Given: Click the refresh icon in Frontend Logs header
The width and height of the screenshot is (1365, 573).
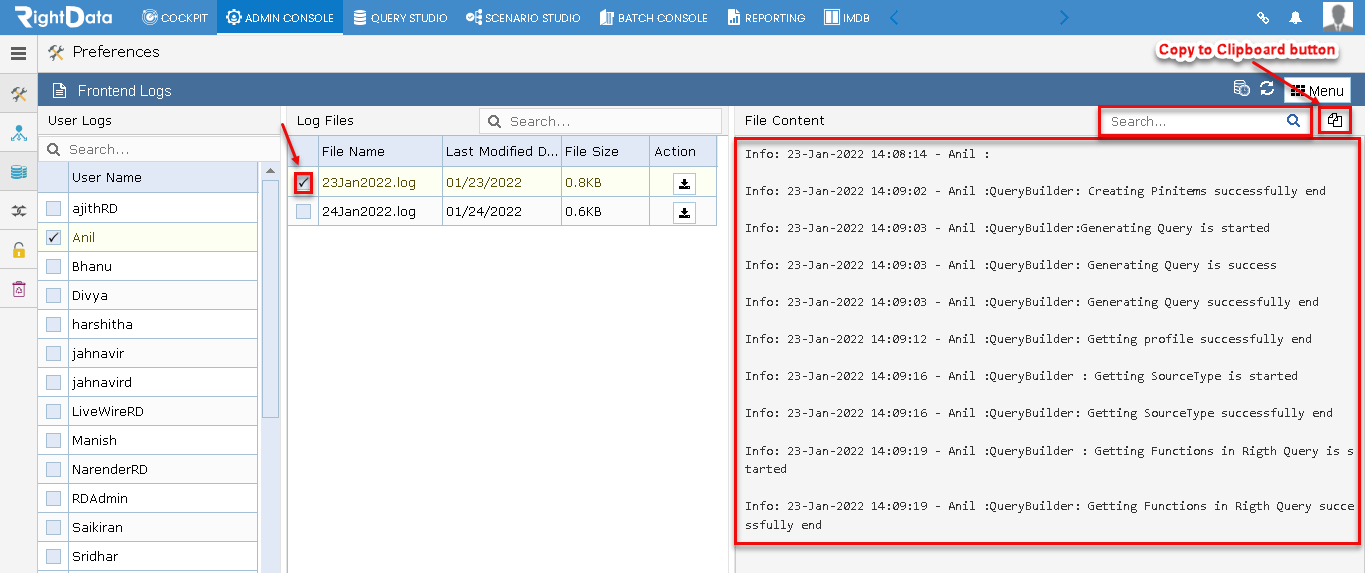Looking at the screenshot, I should [x=1267, y=89].
